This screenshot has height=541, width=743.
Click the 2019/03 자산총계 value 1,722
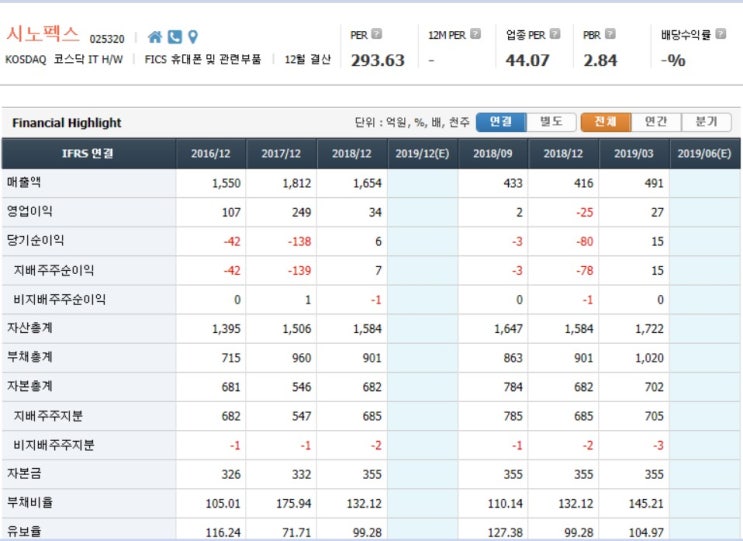click(x=649, y=329)
